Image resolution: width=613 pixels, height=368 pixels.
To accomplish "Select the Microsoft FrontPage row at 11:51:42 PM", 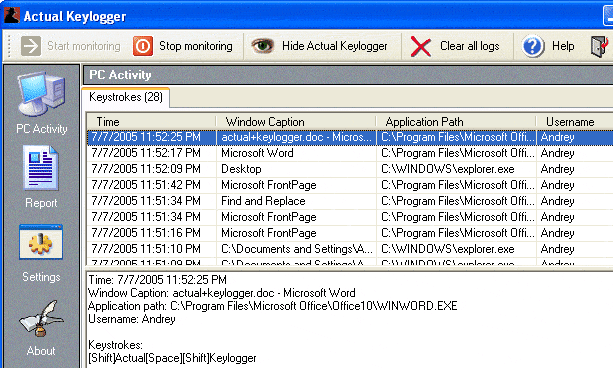I will pos(350,185).
